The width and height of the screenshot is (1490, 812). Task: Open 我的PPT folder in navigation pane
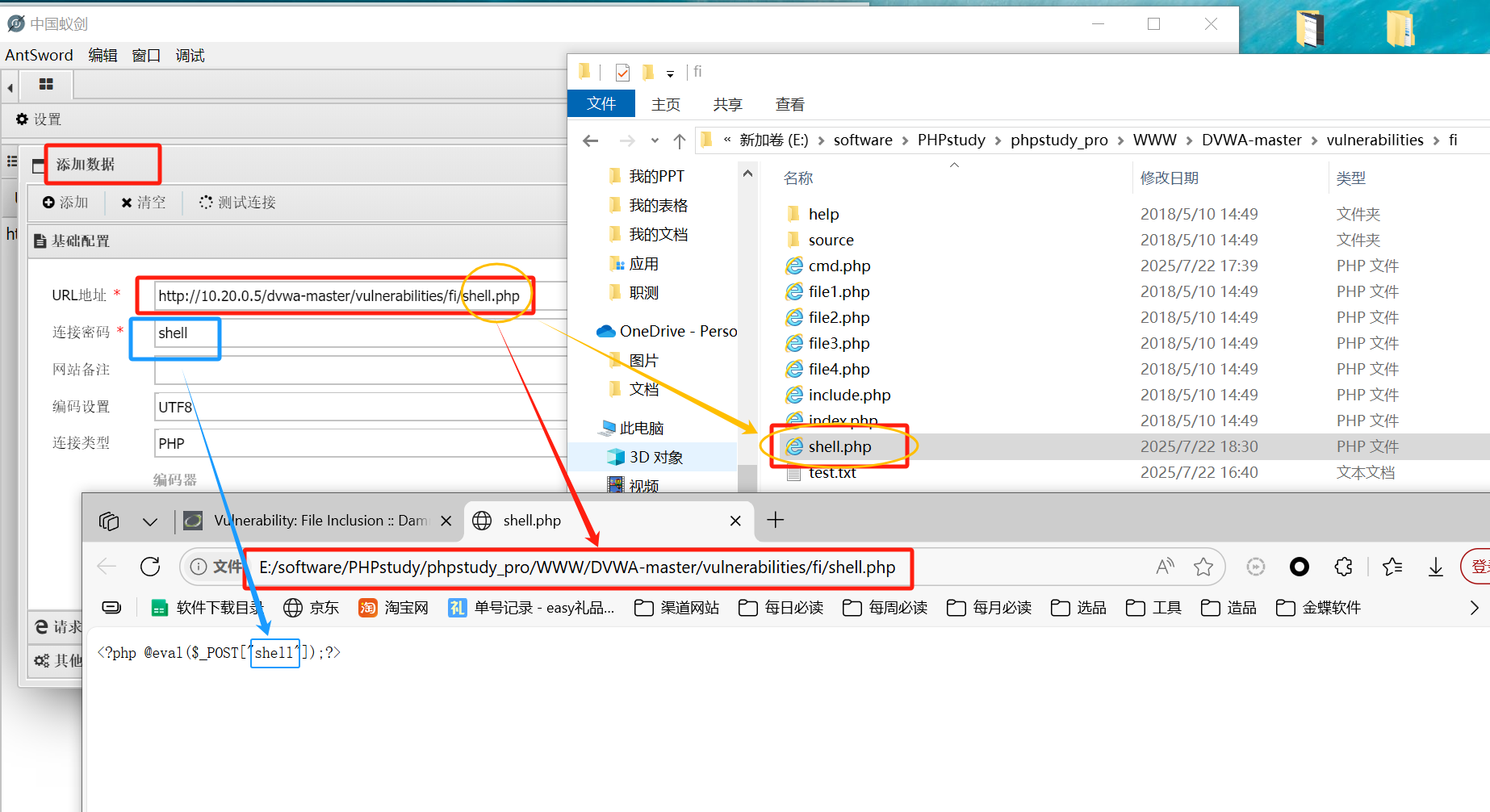click(x=656, y=176)
